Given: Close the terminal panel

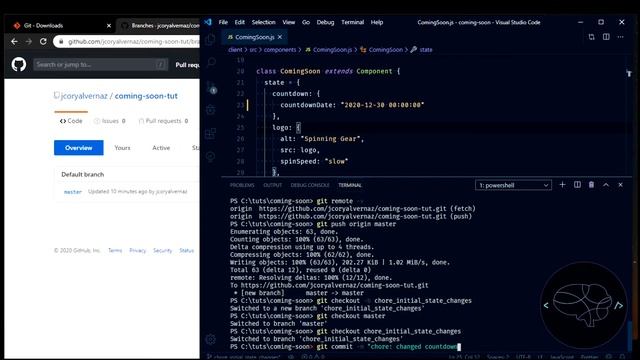Looking at the screenshot, I should 620,185.
